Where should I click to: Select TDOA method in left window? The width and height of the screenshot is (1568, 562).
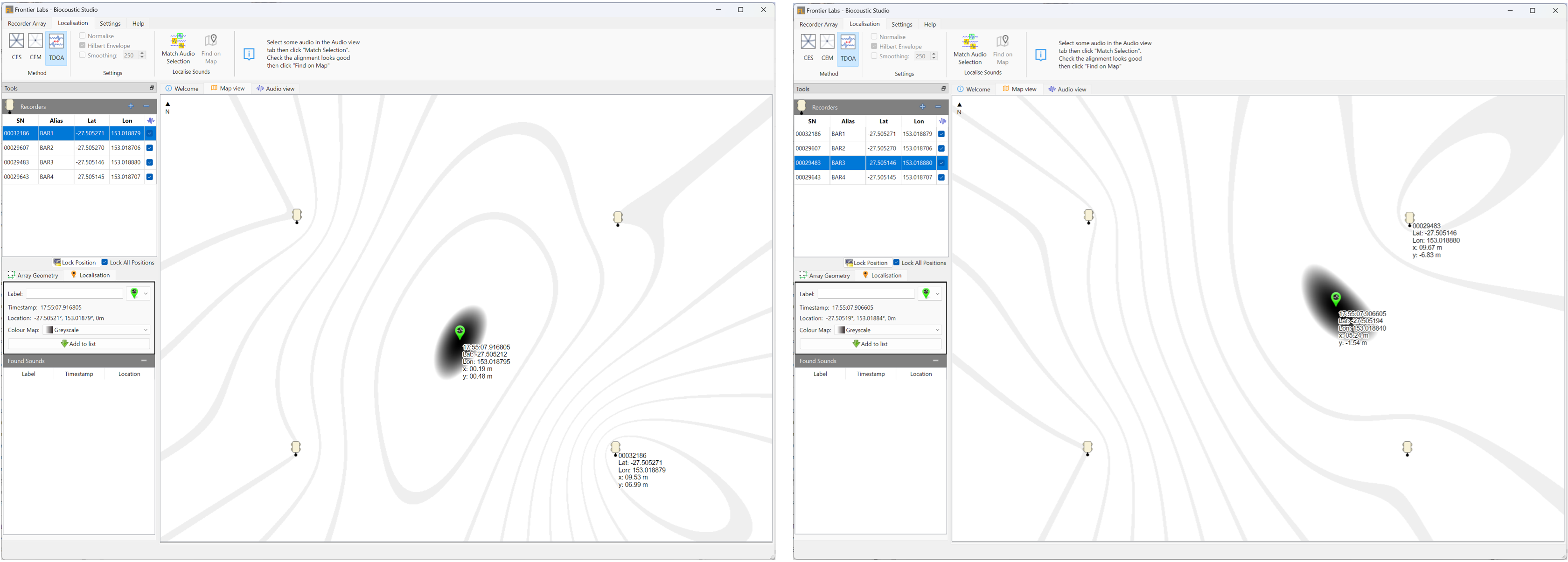(56, 48)
